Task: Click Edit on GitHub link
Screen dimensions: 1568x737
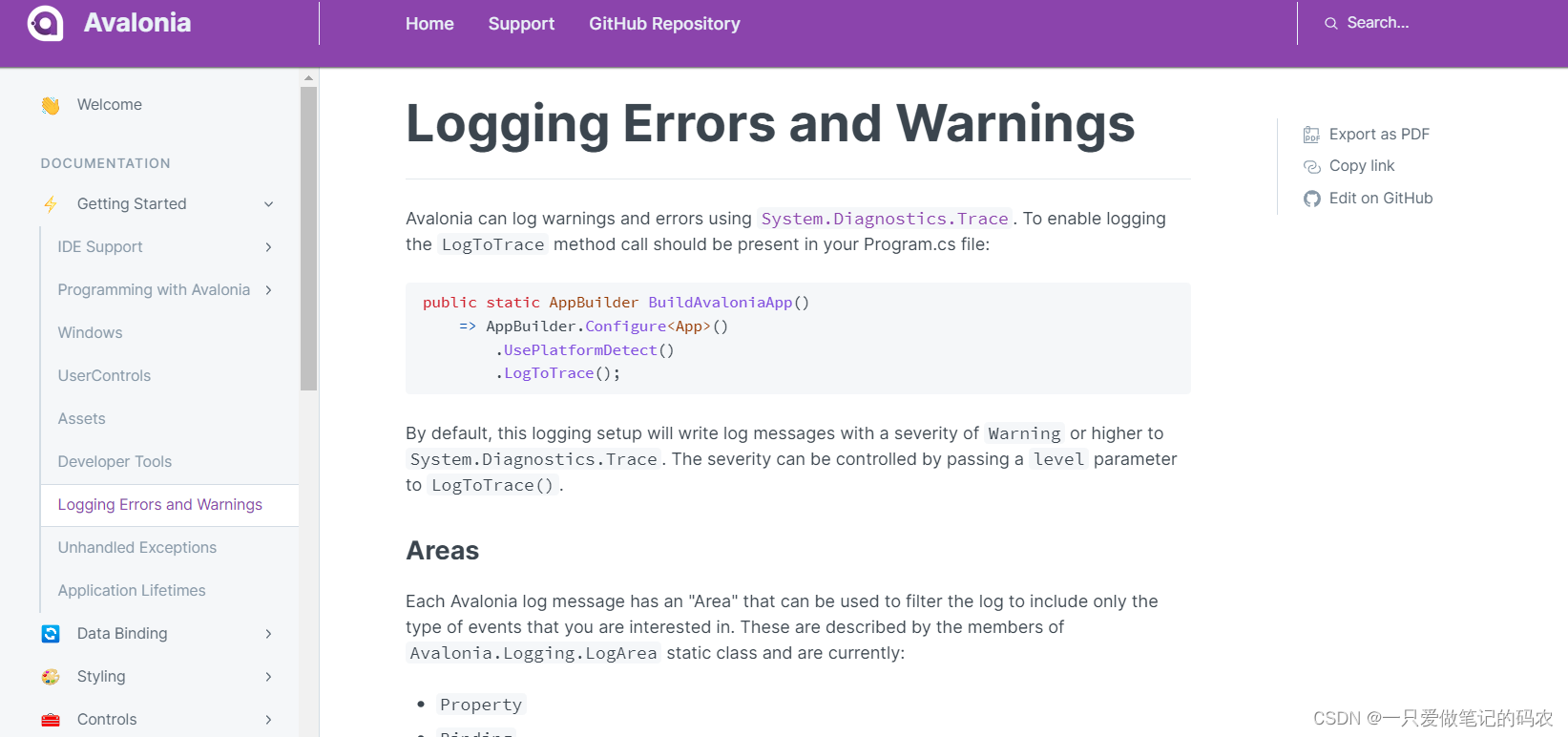Action: tap(1381, 199)
